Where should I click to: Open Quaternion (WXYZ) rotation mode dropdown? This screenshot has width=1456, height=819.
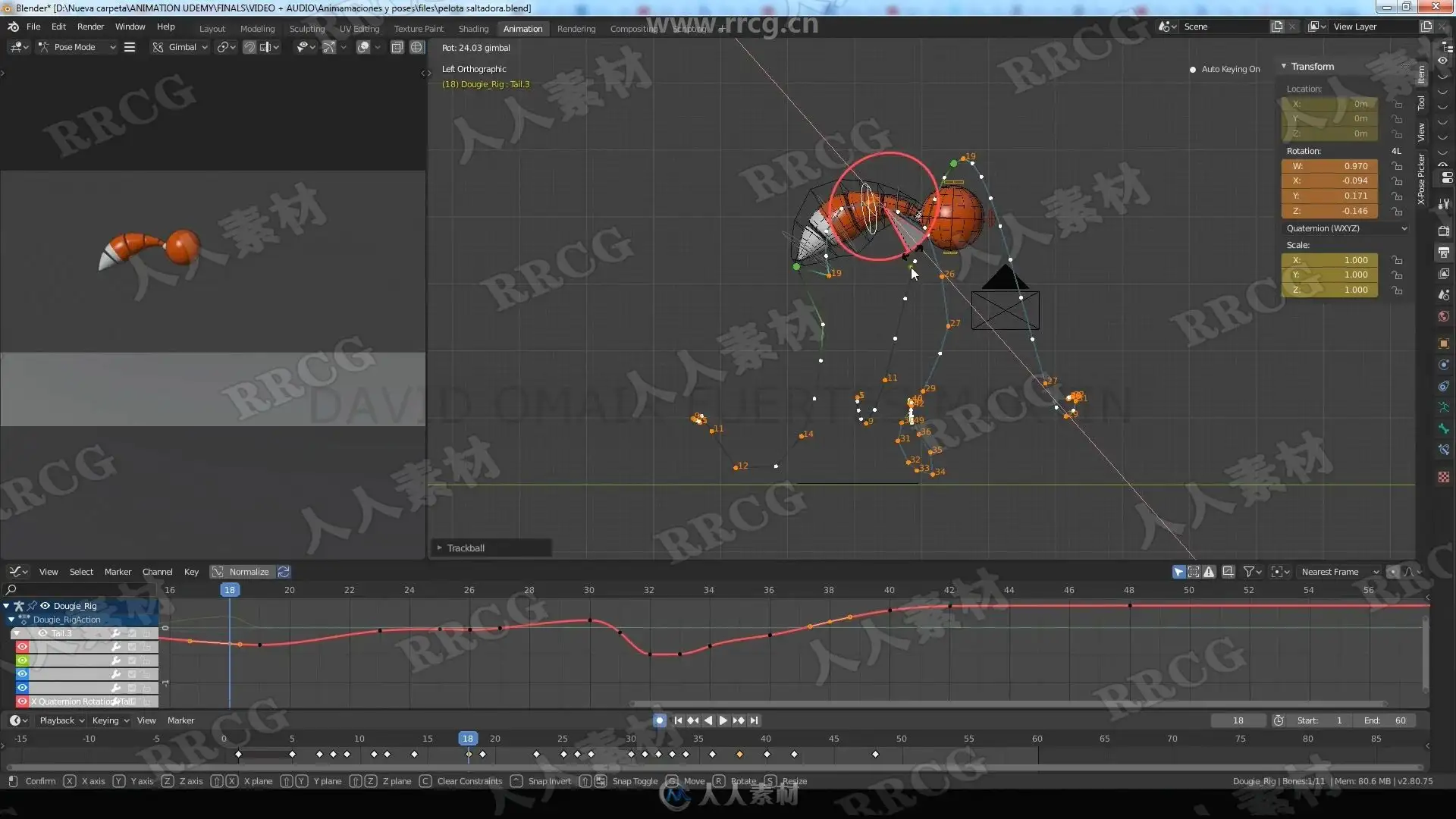point(1345,228)
